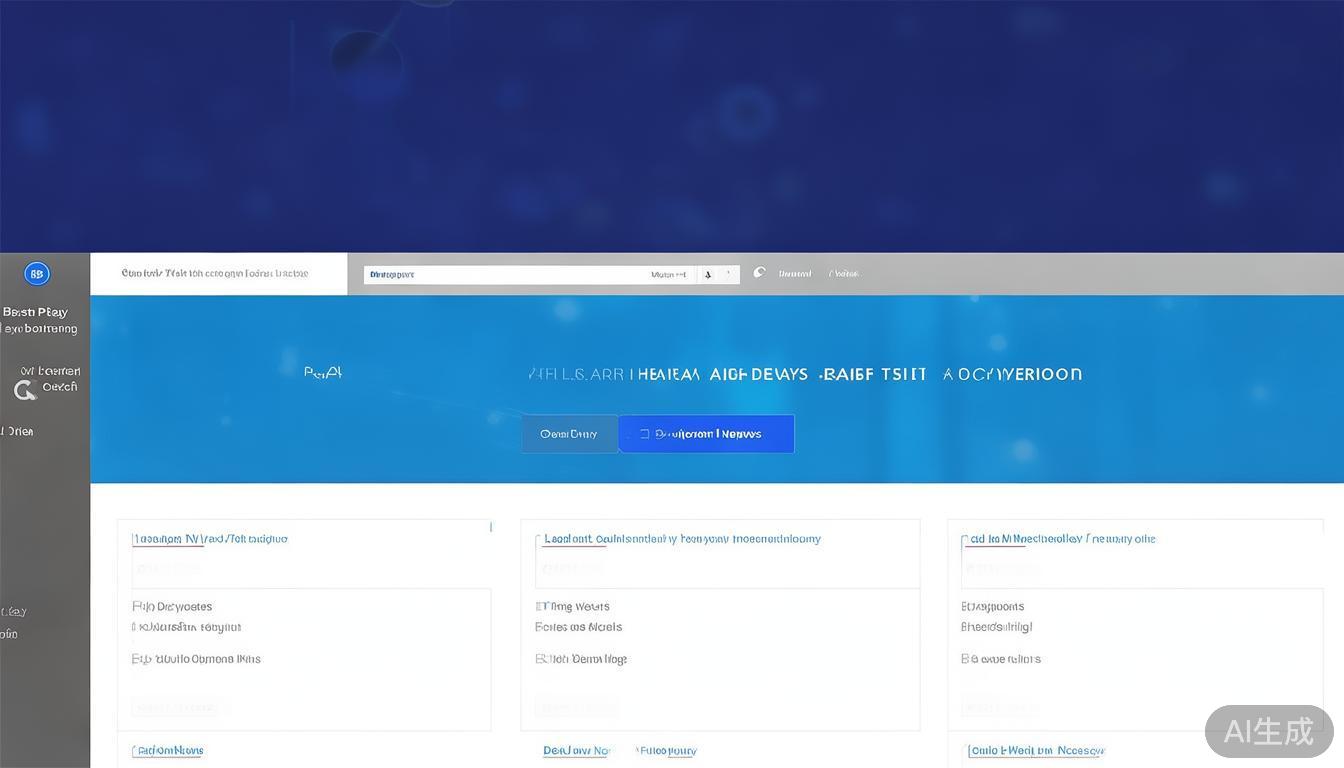Open the 'Basti Play' sidebar item
The width and height of the screenshot is (1344, 768).
coord(35,312)
